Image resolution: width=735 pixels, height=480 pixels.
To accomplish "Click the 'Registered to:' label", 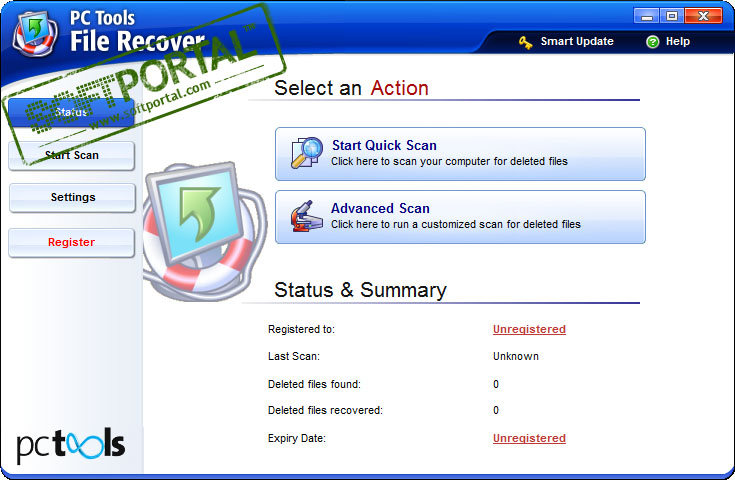I will pos(301,329).
